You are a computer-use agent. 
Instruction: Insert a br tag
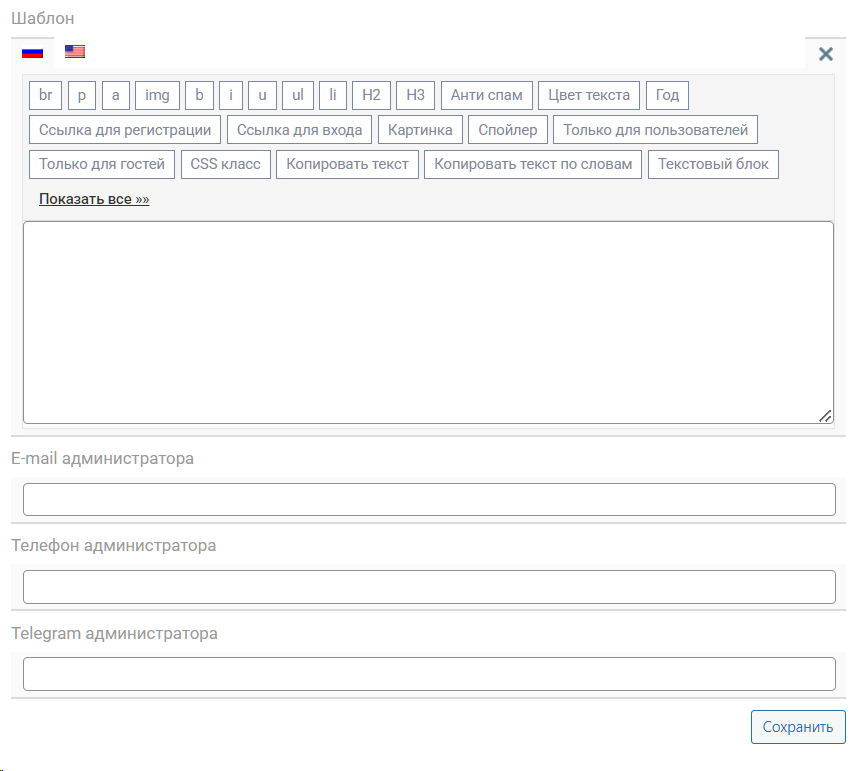46,95
